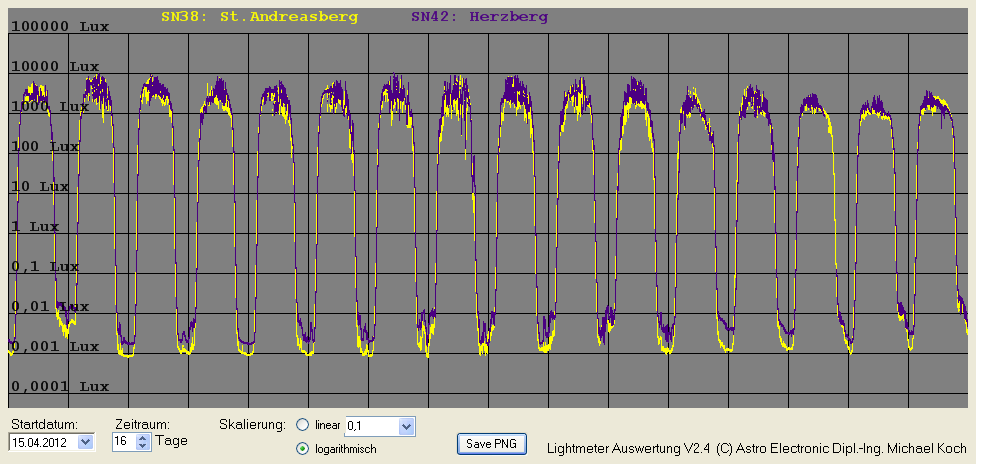This screenshot has width=981, height=476.
Task: Click the Save PNG button
Action: [x=492, y=443]
